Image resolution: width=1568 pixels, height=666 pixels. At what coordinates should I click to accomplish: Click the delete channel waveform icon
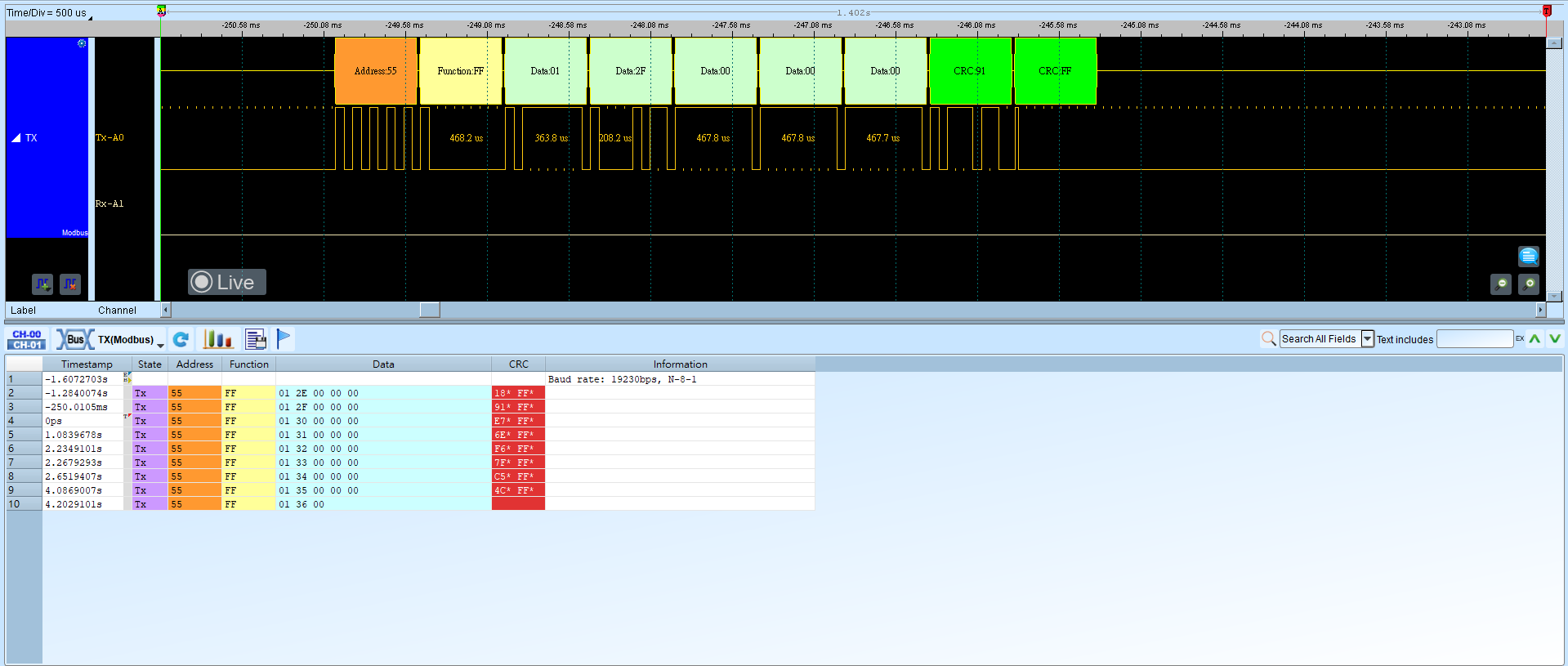70,284
